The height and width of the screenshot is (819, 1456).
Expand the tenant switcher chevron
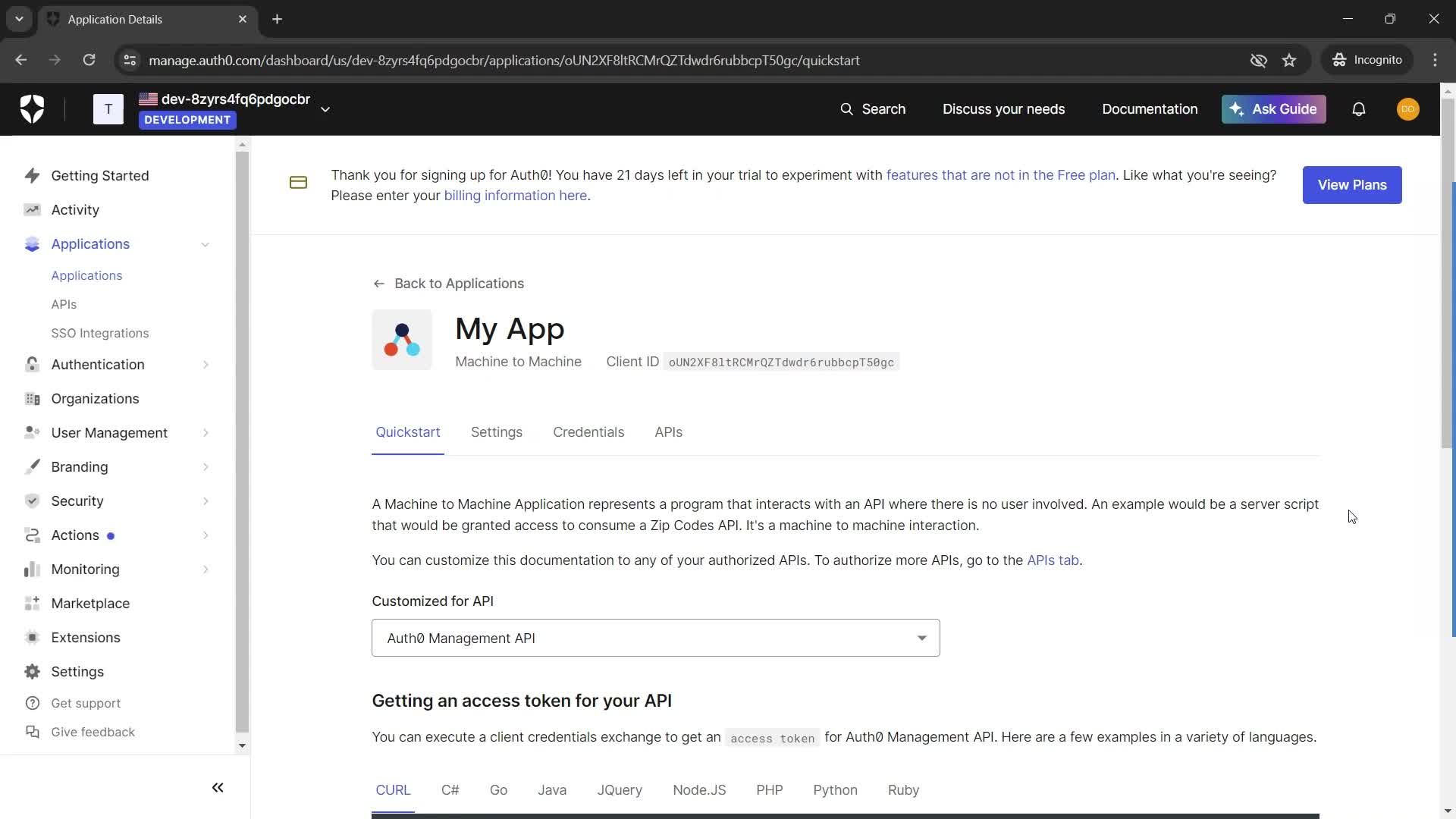[325, 109]
